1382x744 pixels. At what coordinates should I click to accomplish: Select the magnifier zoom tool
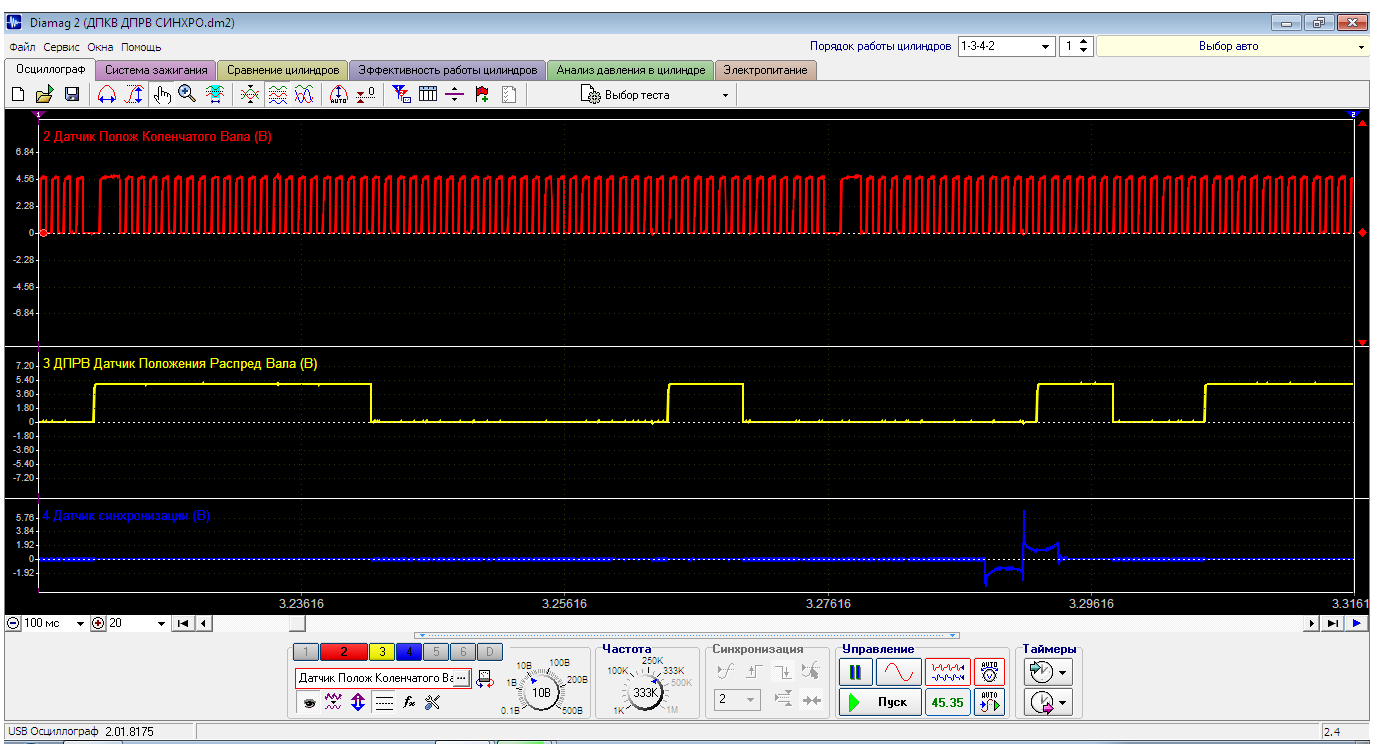coord(187,95)
